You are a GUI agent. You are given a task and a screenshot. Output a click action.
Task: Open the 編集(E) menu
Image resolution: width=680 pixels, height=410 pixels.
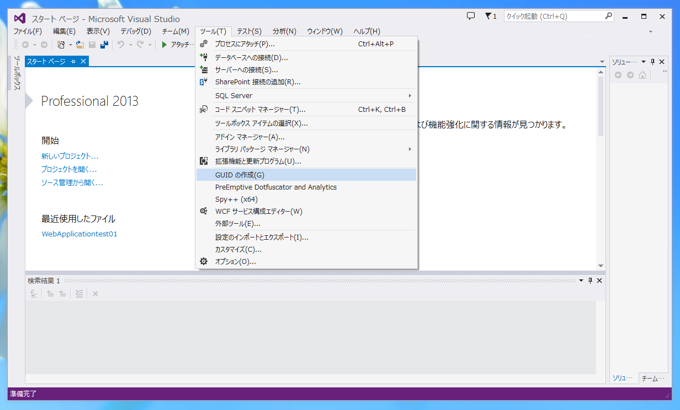[64, 31]
